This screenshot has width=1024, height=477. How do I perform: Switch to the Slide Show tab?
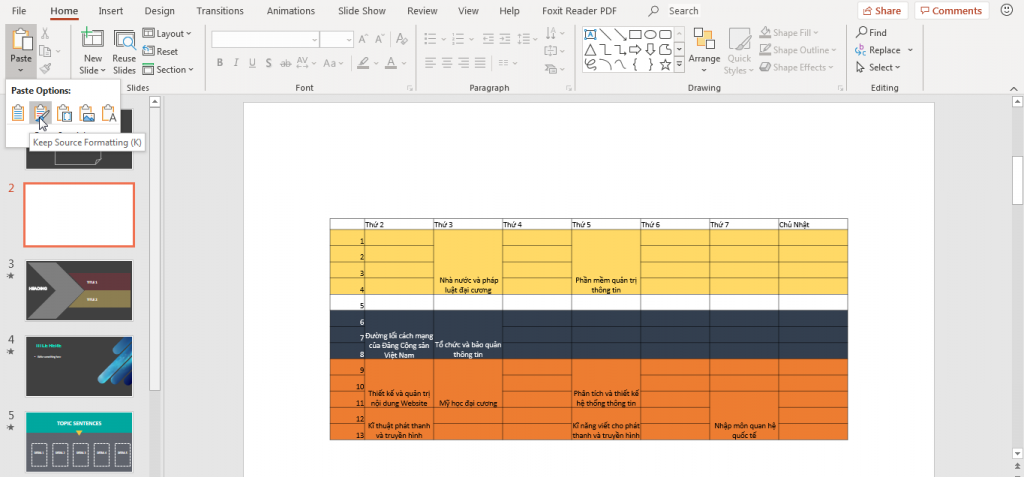(x=362, y=11)
